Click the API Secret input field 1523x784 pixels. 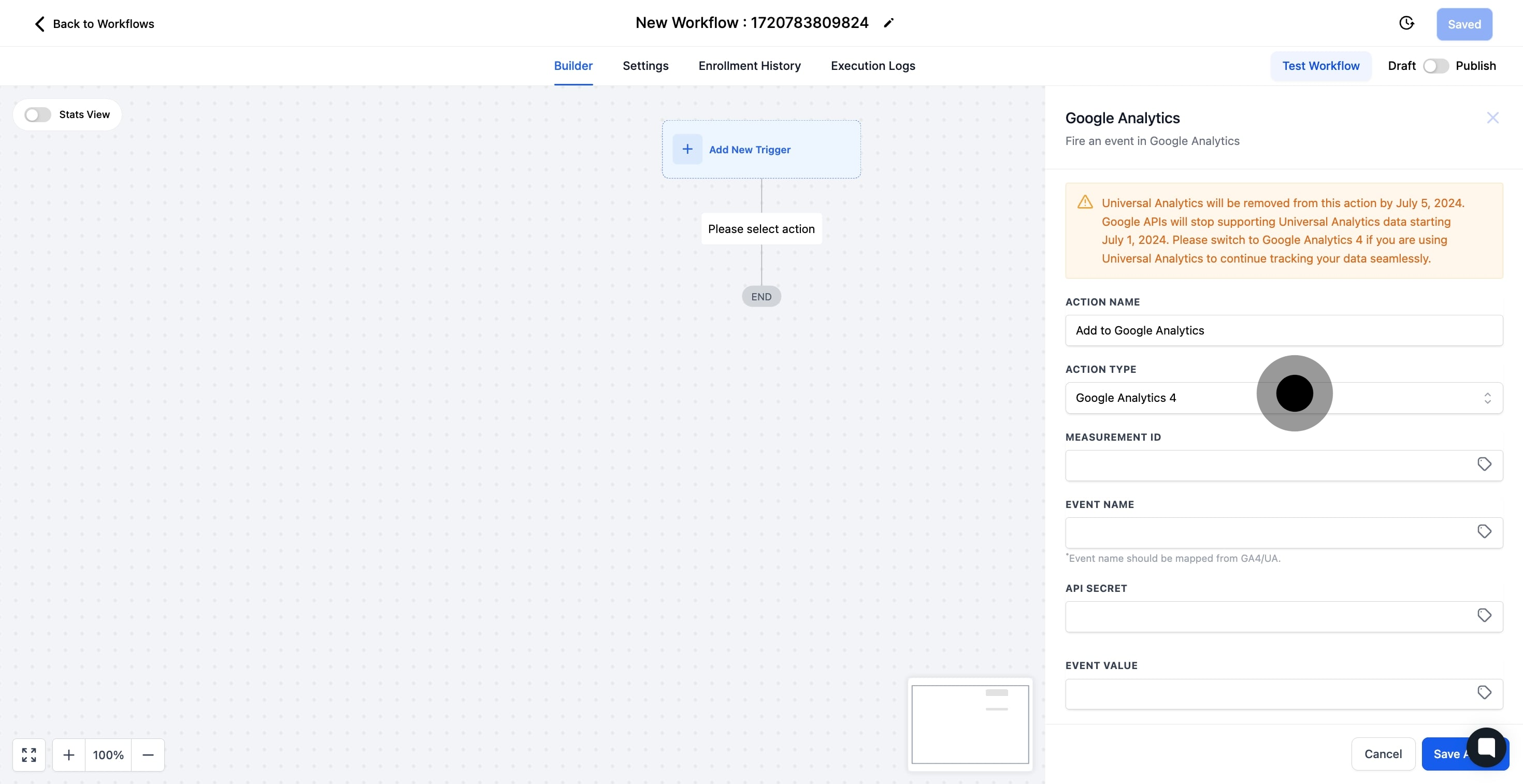(x=1284, y=617)
